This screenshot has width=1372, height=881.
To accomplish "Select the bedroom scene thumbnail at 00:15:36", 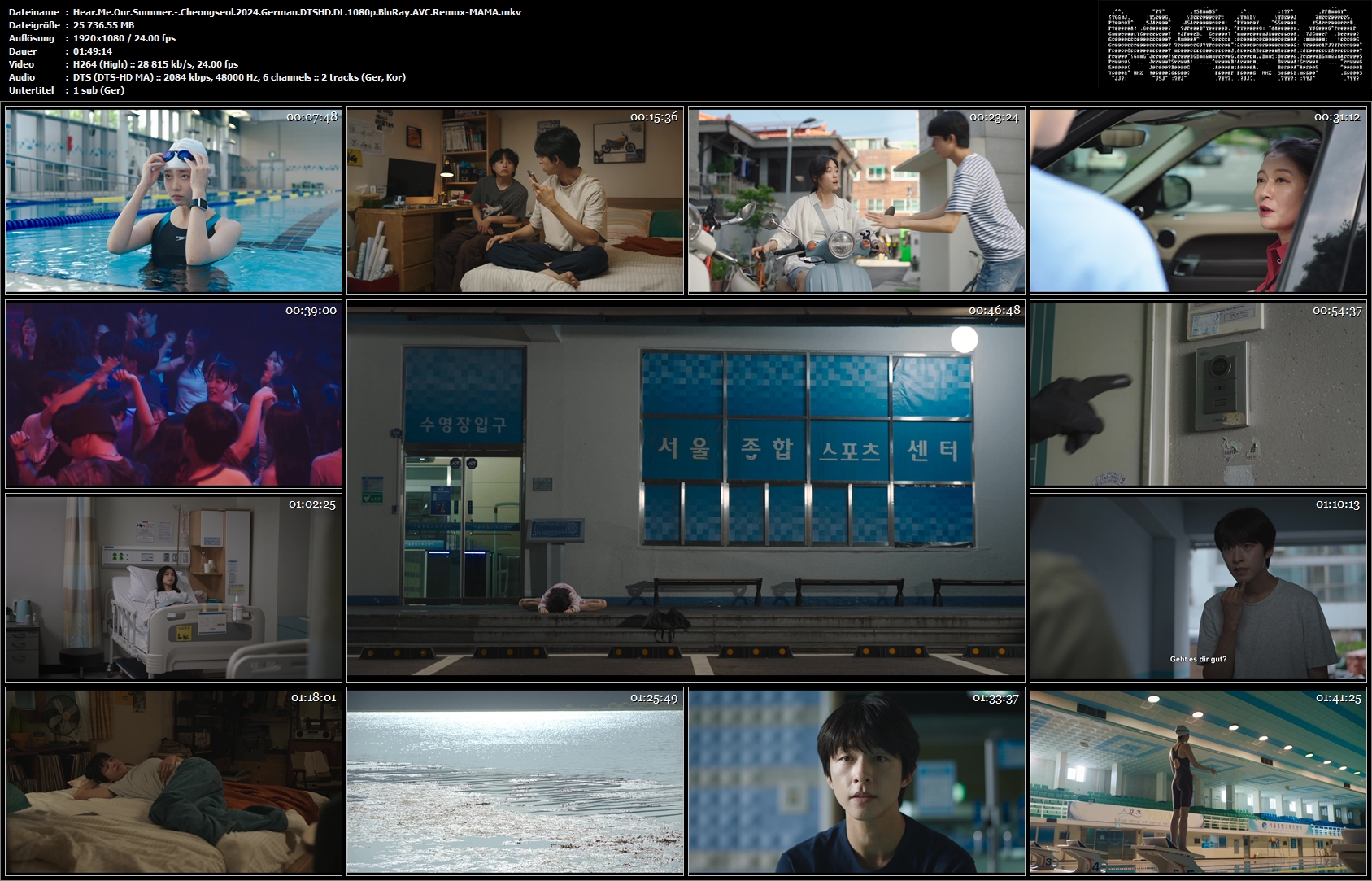I will 515,200.
